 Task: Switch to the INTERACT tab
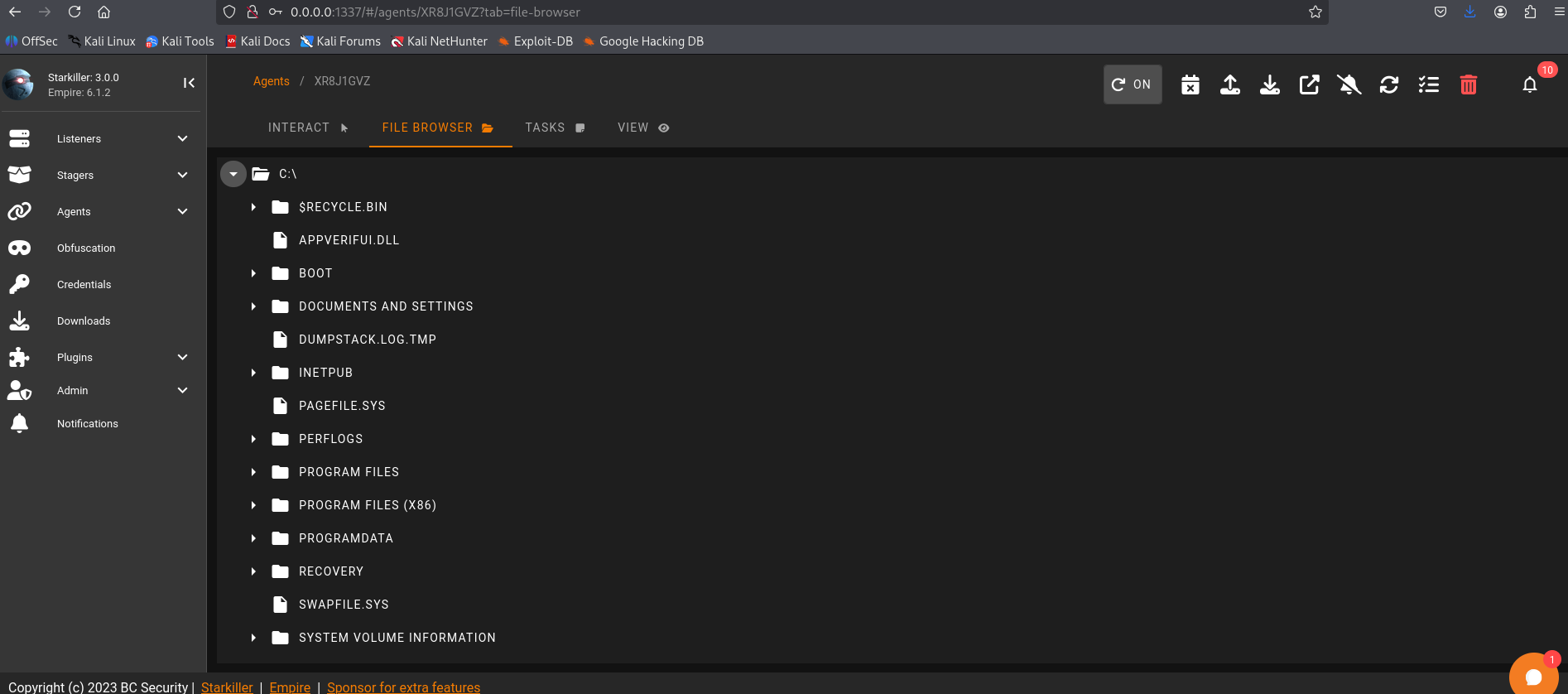coord(308,128)
